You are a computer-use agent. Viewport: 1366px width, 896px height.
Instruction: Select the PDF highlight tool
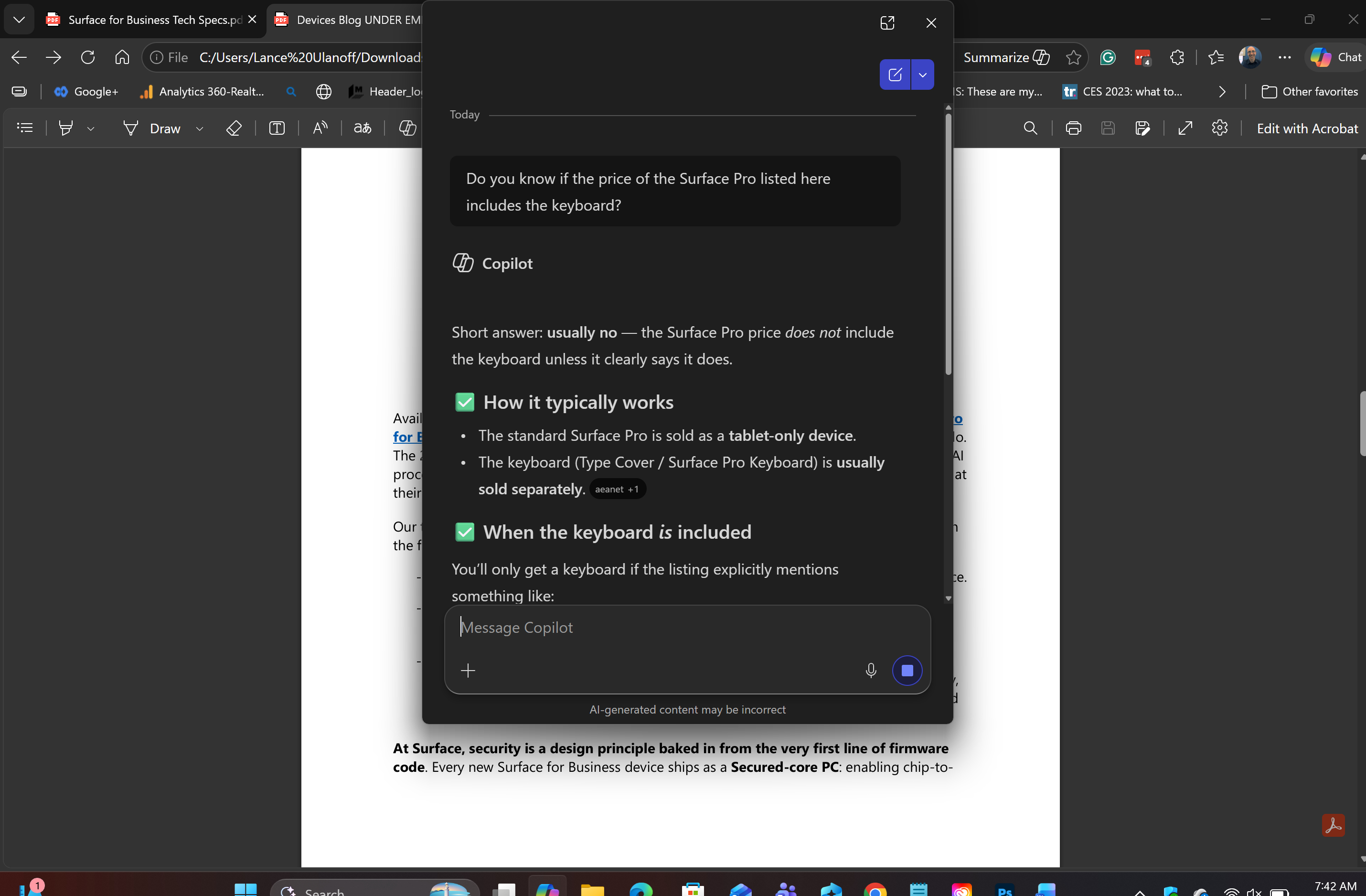pyautogui.click(x=66, y=128)
